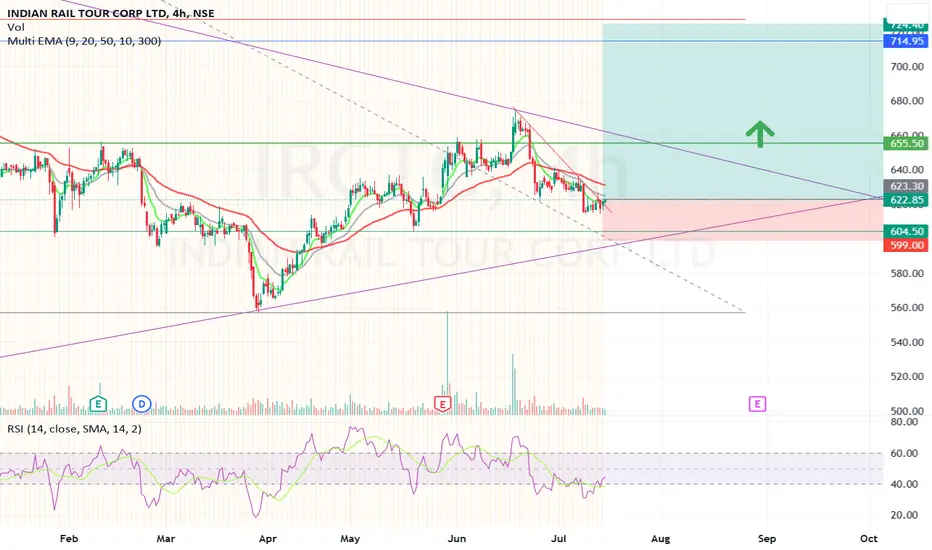Open the red earnings E marker before June
932x550 pixels.
(442, 404)
